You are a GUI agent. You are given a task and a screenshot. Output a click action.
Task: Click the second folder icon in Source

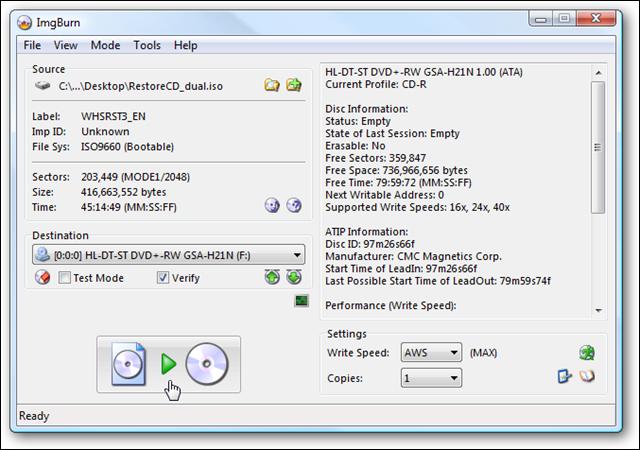point(294,86)
